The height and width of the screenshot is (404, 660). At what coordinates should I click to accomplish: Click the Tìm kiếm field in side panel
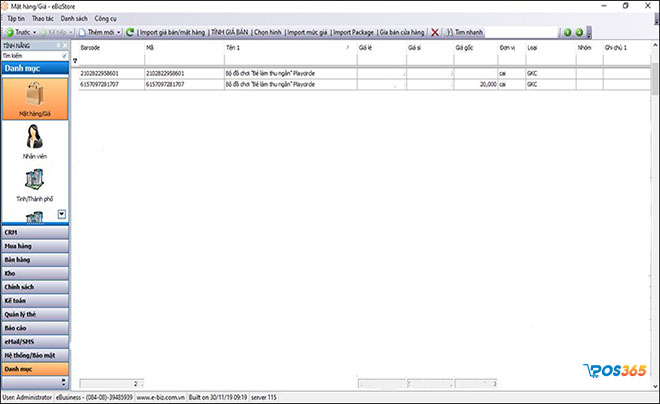(x=32, y=56)
